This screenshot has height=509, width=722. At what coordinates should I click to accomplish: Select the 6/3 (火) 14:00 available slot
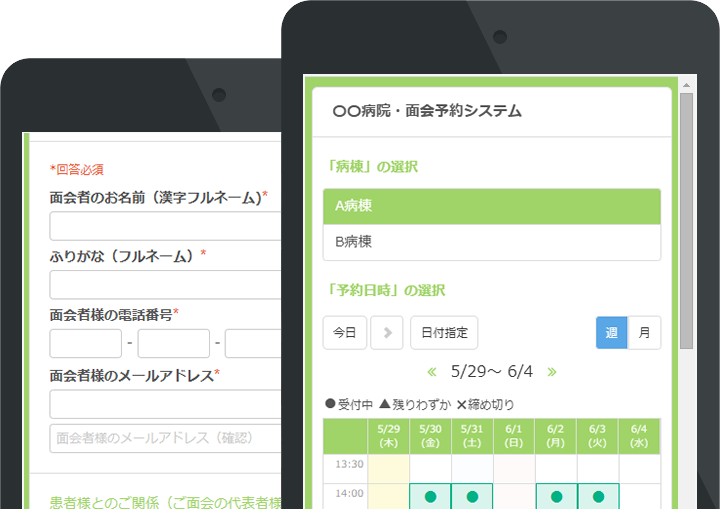point(598,496)
